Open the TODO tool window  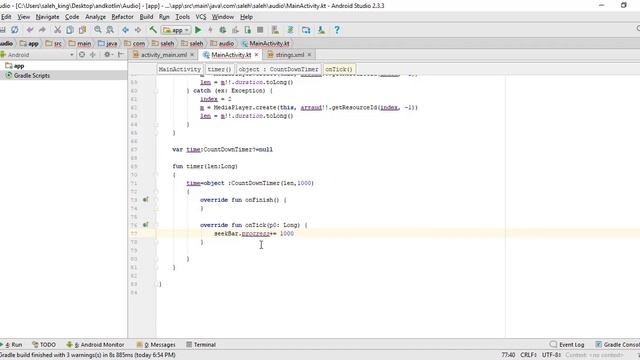44,344
